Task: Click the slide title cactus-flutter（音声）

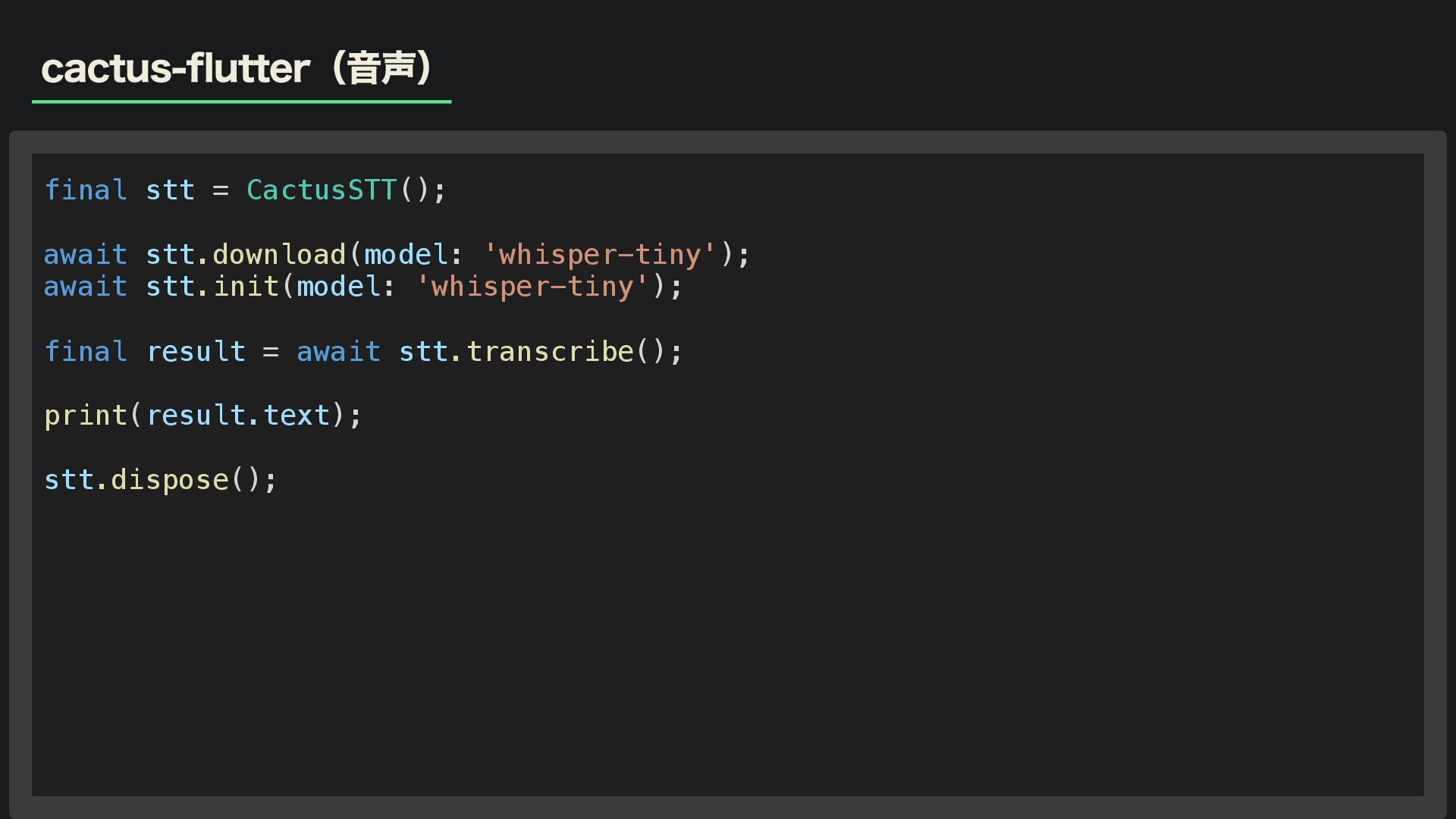Action: coord(237,68)
